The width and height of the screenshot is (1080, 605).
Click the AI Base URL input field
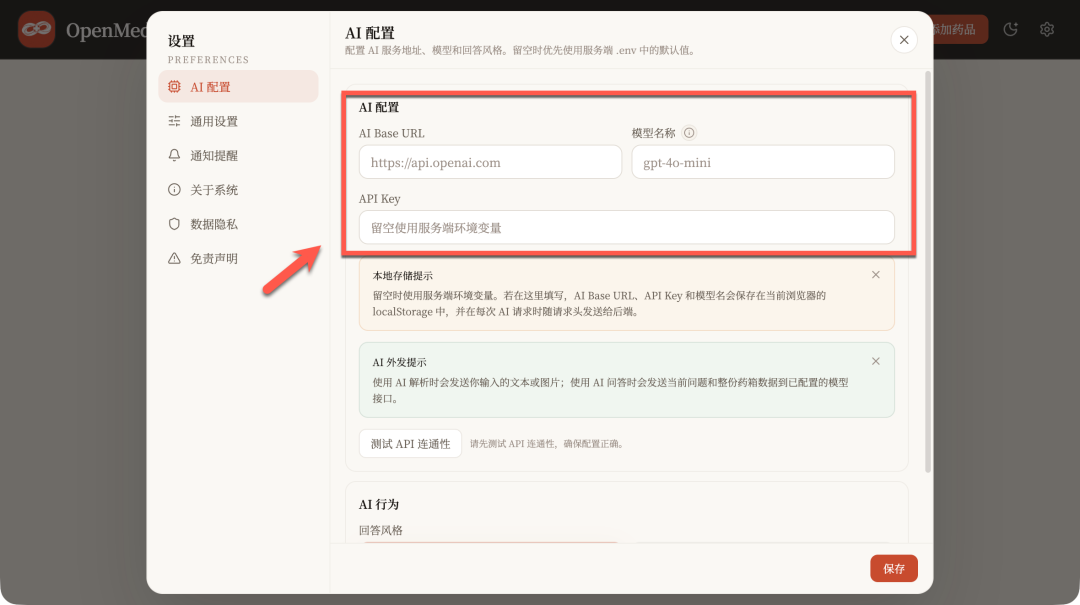pyautogui.click(x=490, y=163)
